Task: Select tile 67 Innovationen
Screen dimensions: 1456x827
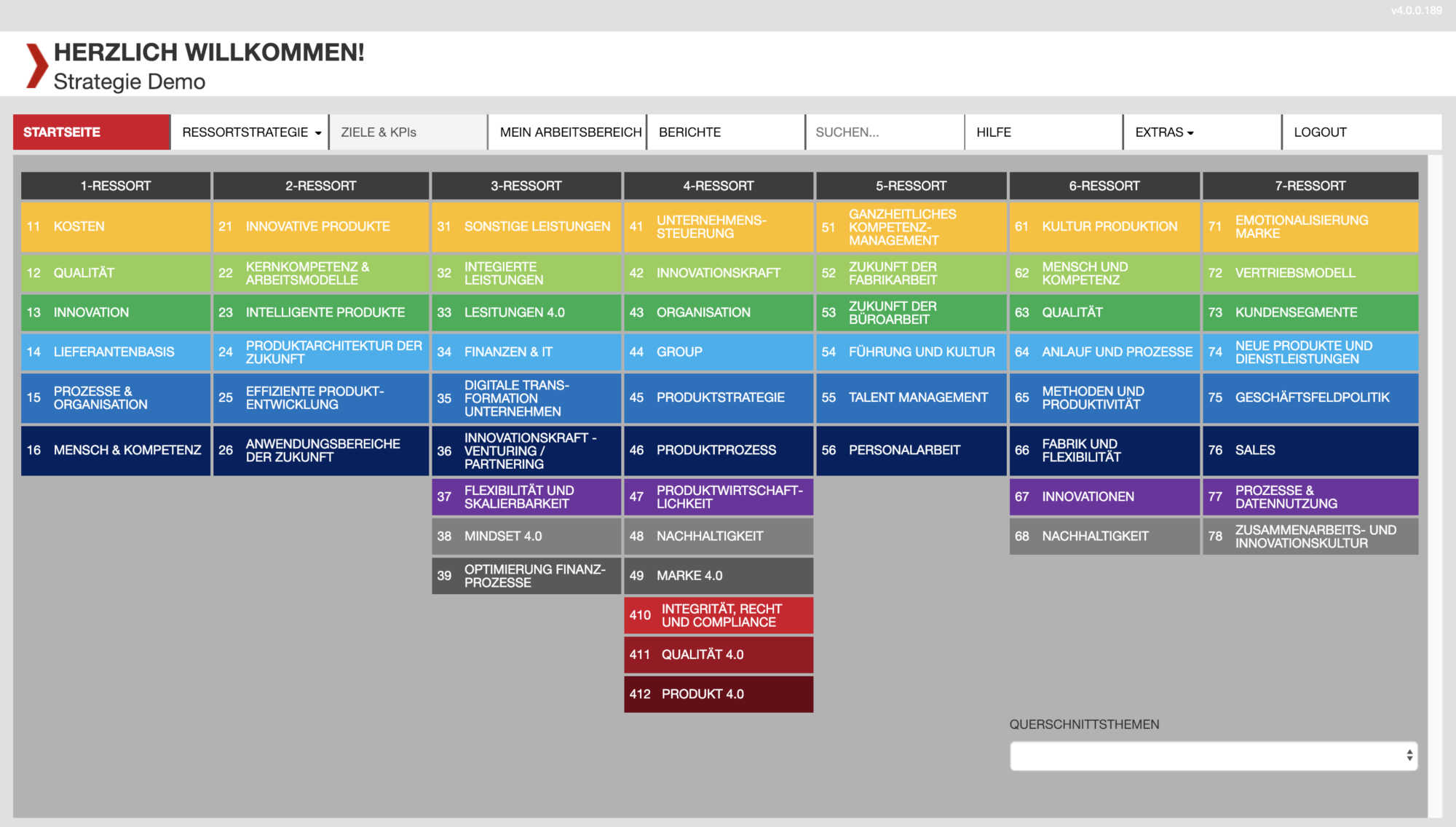Action: point(1104,496)
